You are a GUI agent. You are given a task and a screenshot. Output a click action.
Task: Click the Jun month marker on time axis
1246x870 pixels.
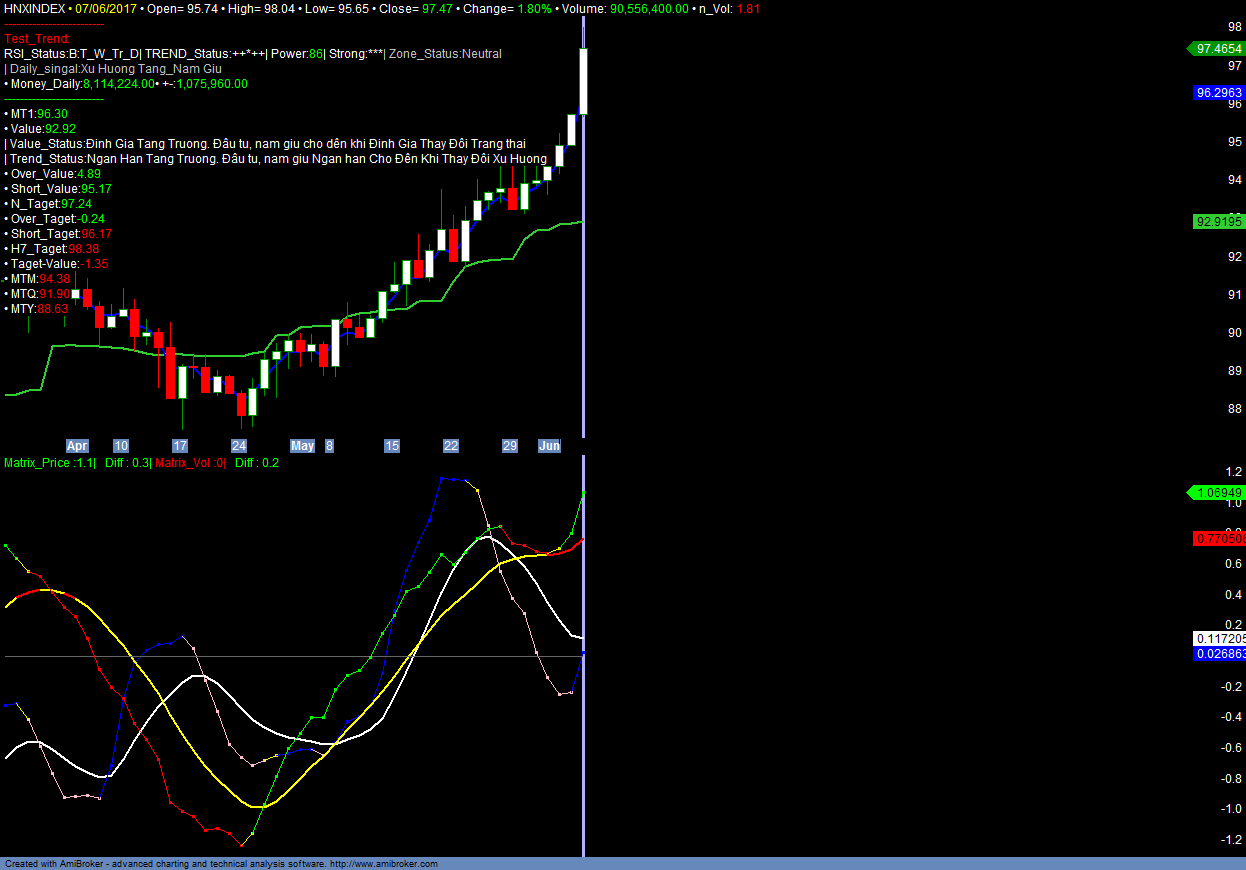point(549,446)
